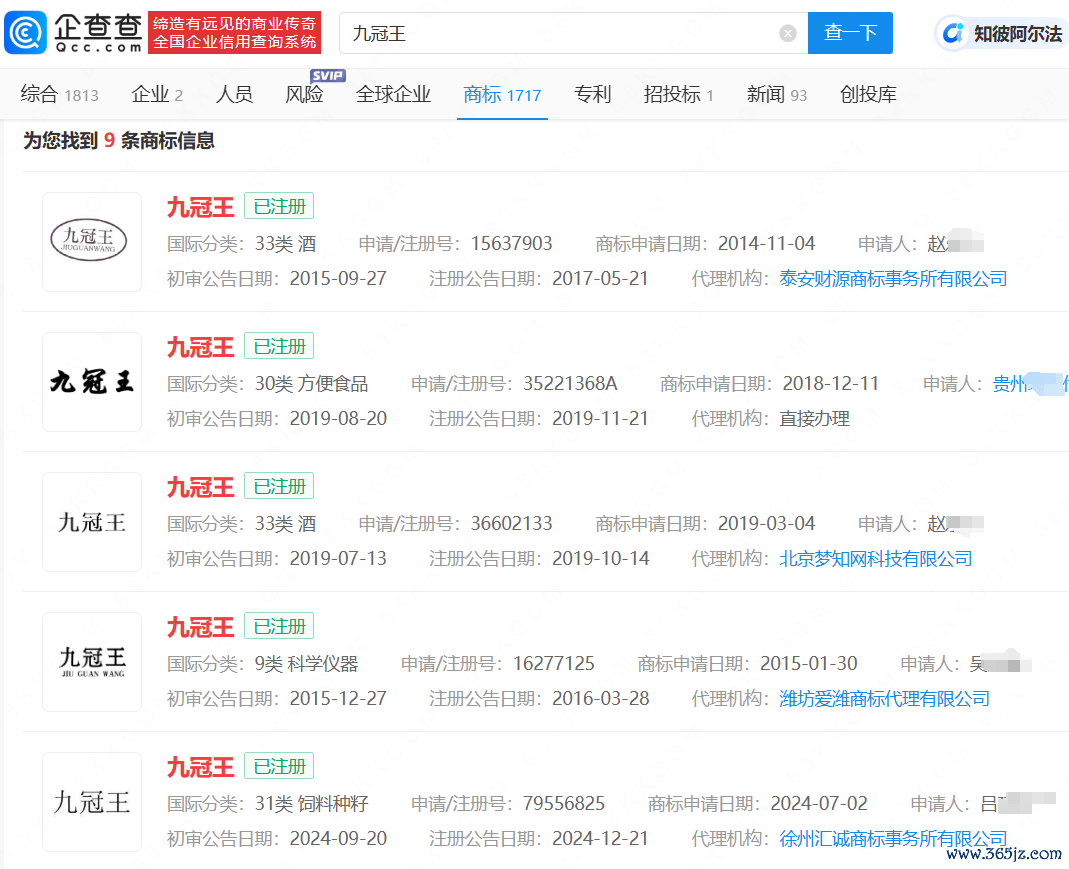Viewport: 1069px width, 869px height.
Task: Open the 企查查 logo homepage
Action: coord(74,33)
